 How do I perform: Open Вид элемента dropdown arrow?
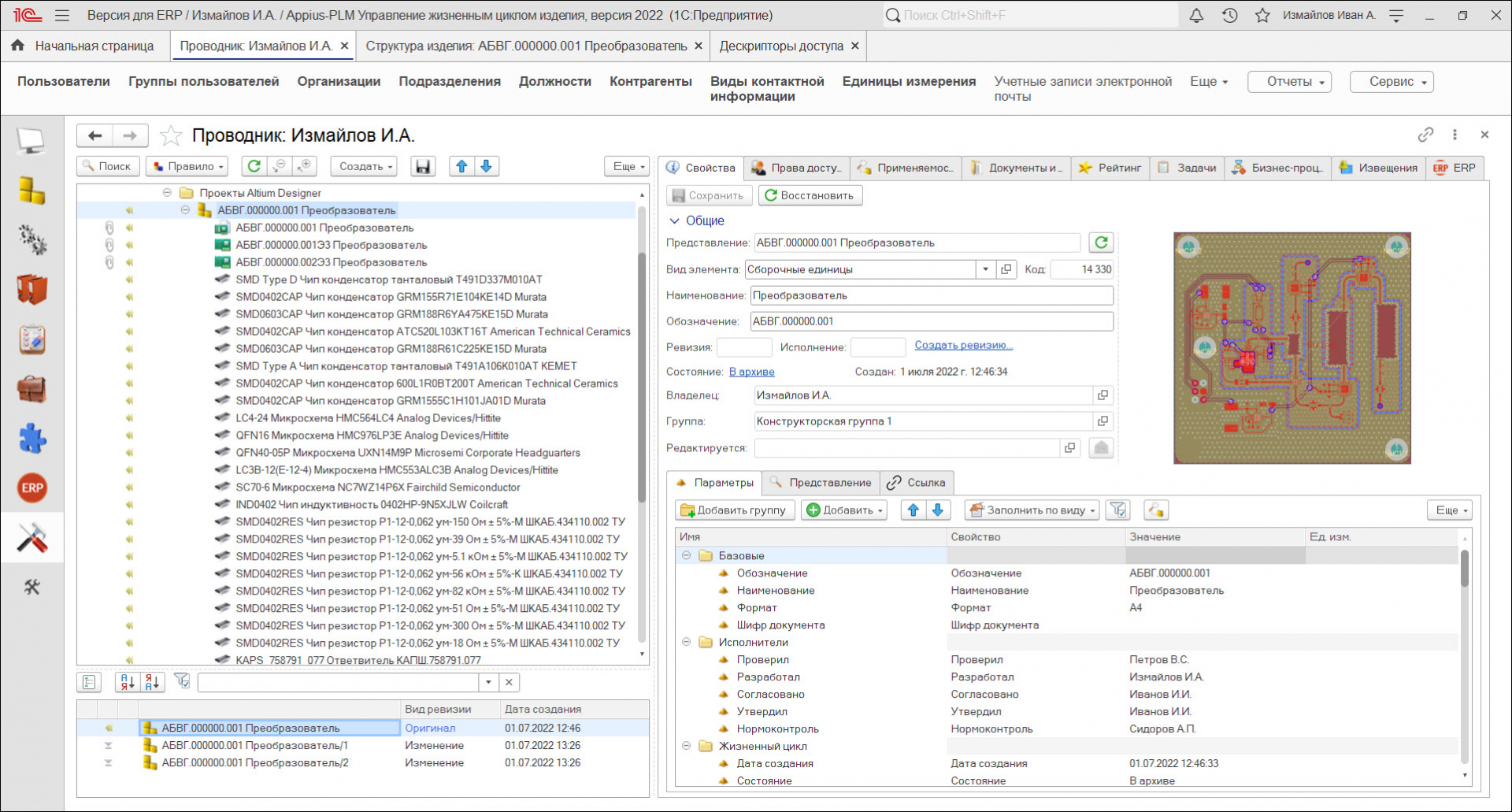985,269
